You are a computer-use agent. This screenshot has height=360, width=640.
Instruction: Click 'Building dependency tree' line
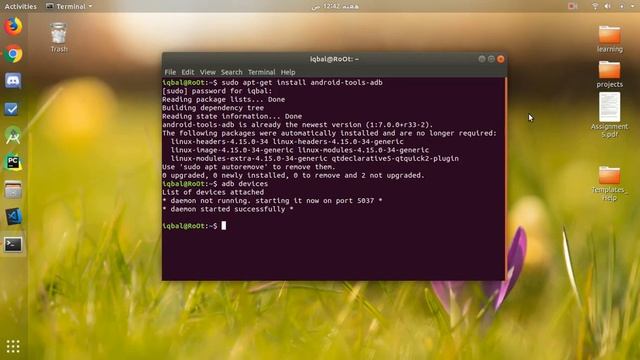pos(213,108)
